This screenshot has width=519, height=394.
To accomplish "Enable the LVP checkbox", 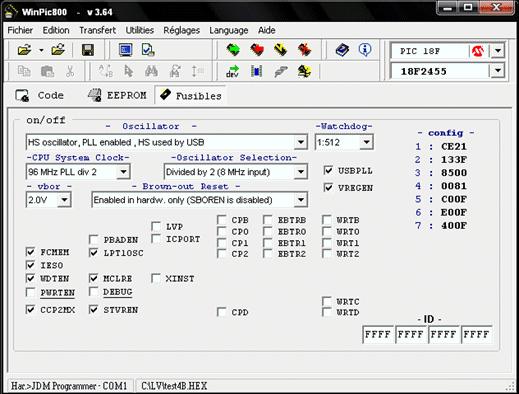I will pos(156,227).
